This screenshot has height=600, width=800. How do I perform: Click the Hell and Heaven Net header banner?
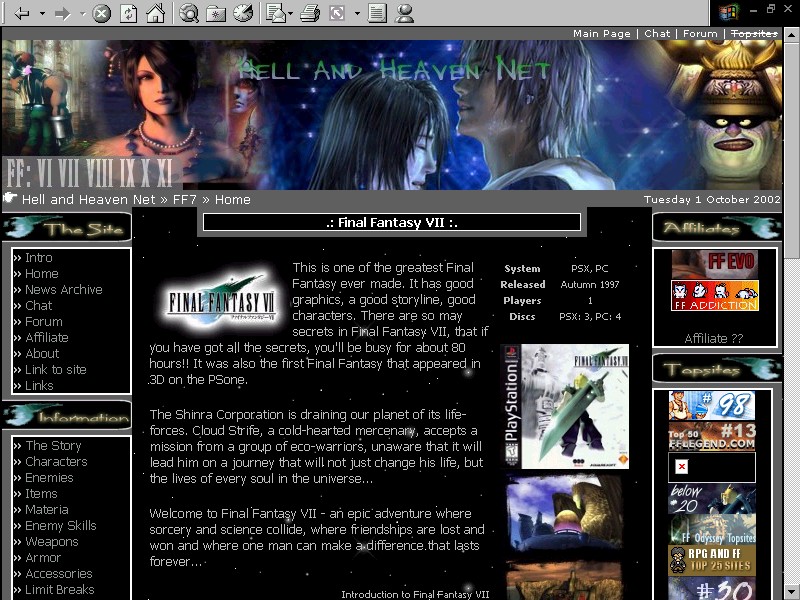pos(392,115)
